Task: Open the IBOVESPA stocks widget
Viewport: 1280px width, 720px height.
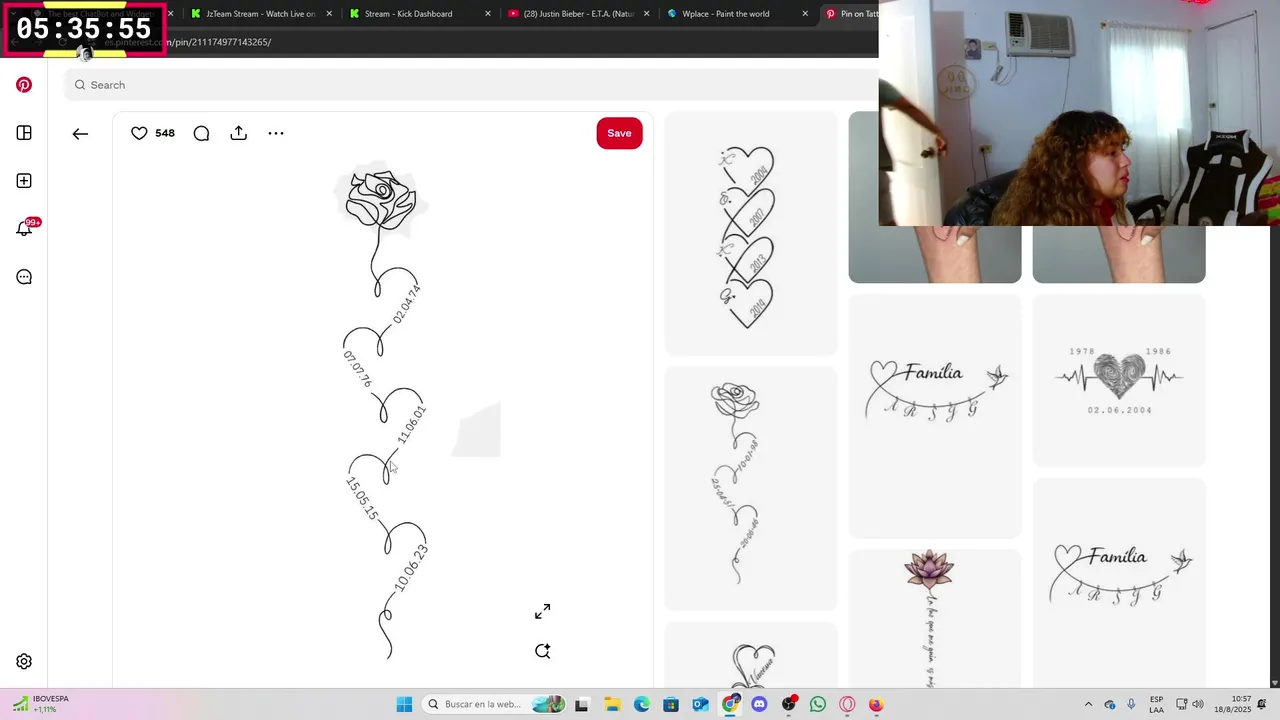Action: [40, 704]
